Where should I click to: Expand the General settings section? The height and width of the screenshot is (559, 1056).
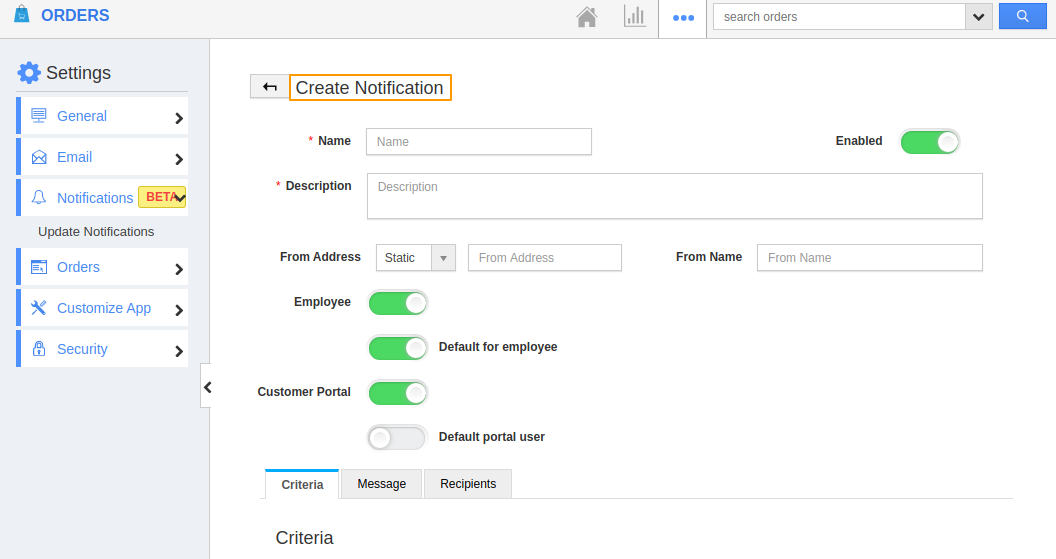[102, 116]
